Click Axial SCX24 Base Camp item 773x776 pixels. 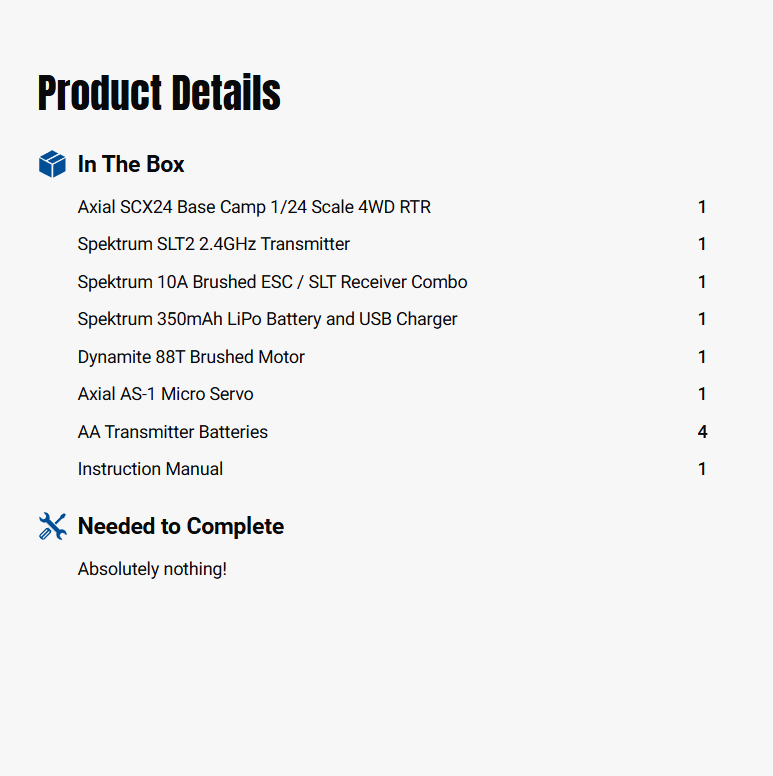pyautogui.click(x=254, y=207)
